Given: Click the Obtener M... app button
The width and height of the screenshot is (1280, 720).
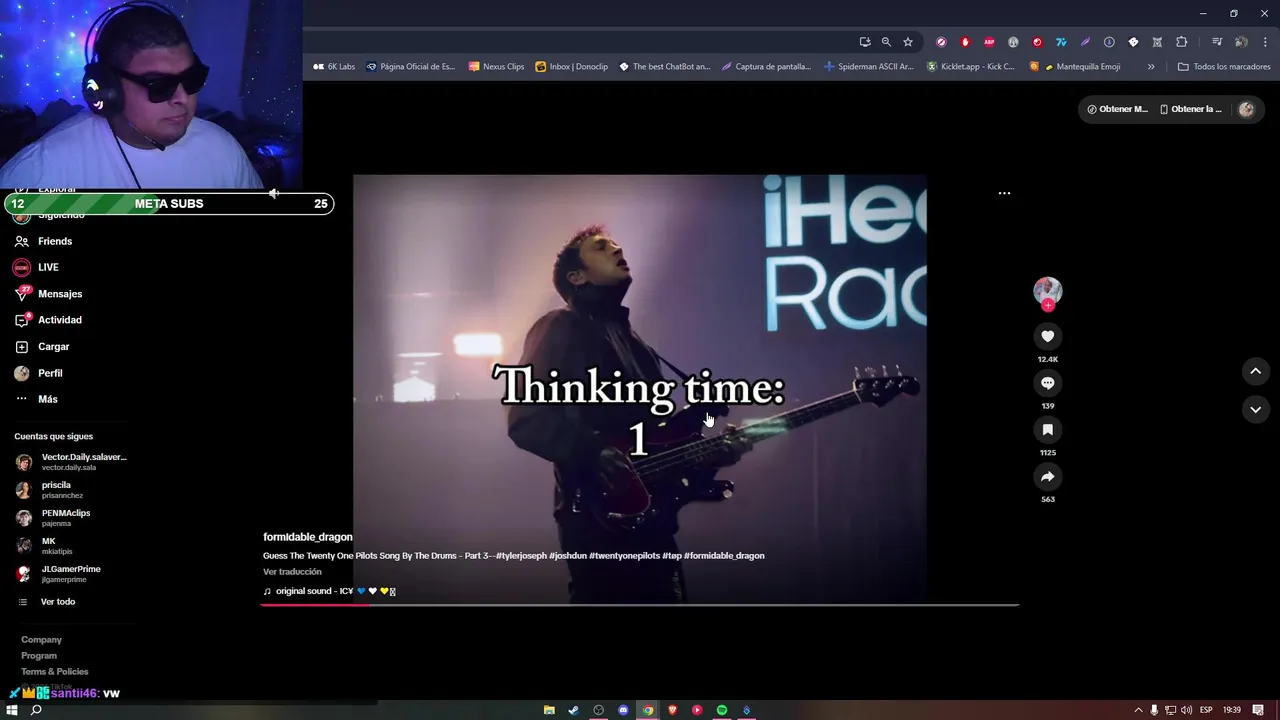Looking at the screenshot, I should 1117,109.
